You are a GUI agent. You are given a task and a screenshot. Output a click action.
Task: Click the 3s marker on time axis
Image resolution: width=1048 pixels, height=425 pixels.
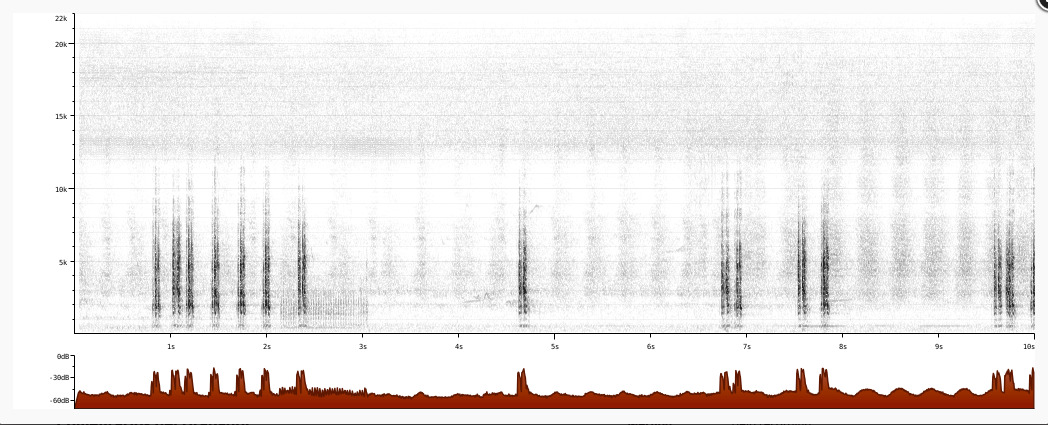click(363, 346)
